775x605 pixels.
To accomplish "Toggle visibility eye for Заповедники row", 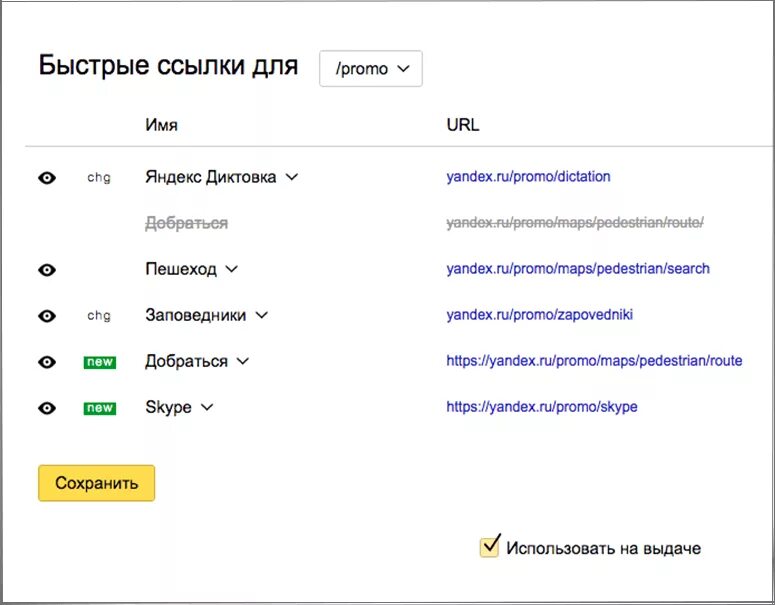I will pyautogui.click(x=47, y=316).
